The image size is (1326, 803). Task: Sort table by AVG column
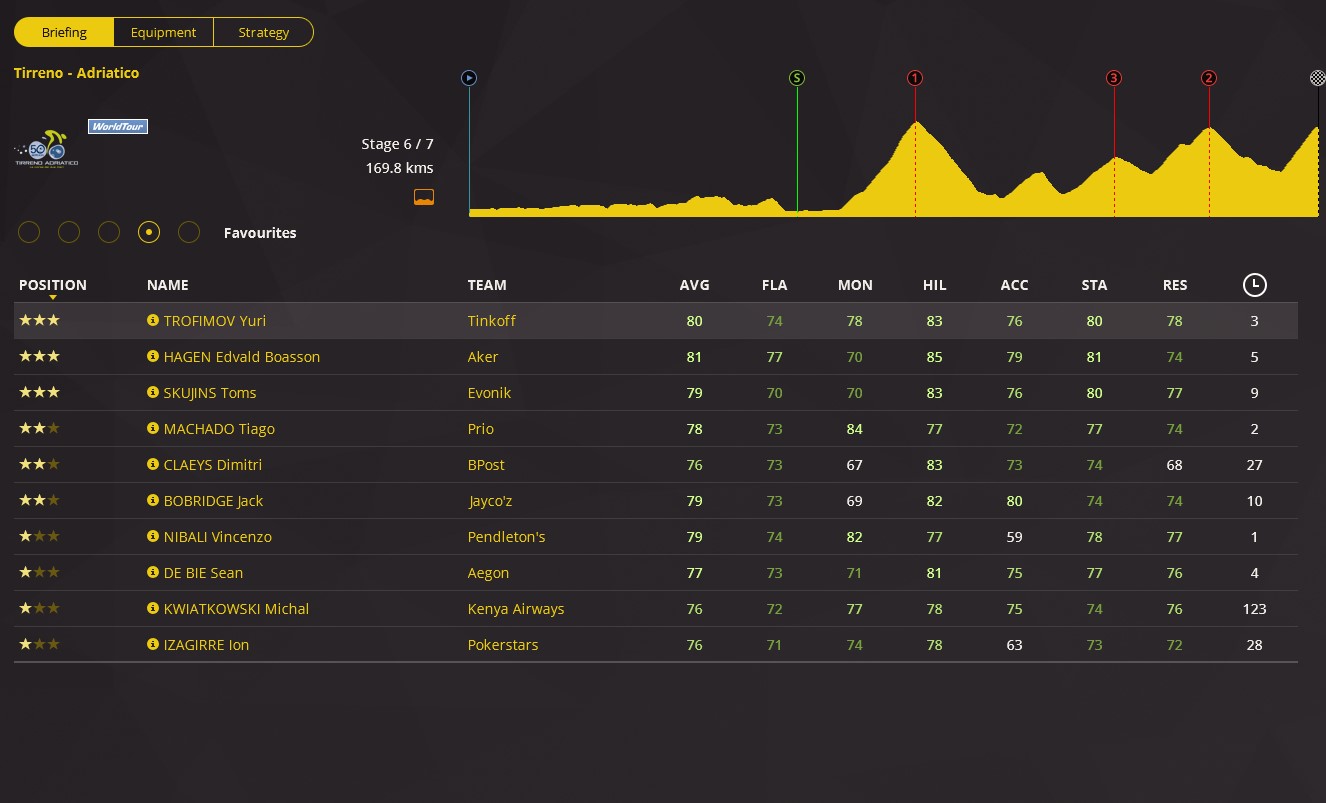(x=695, y=285)
